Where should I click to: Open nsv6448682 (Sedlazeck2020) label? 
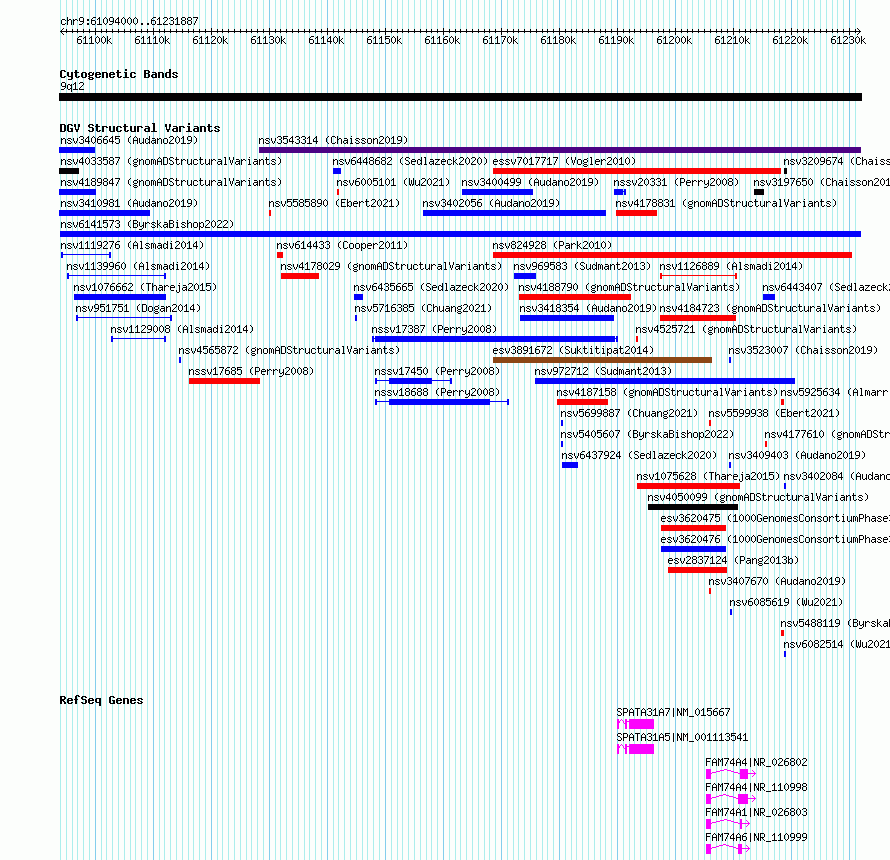click(410, 161)
